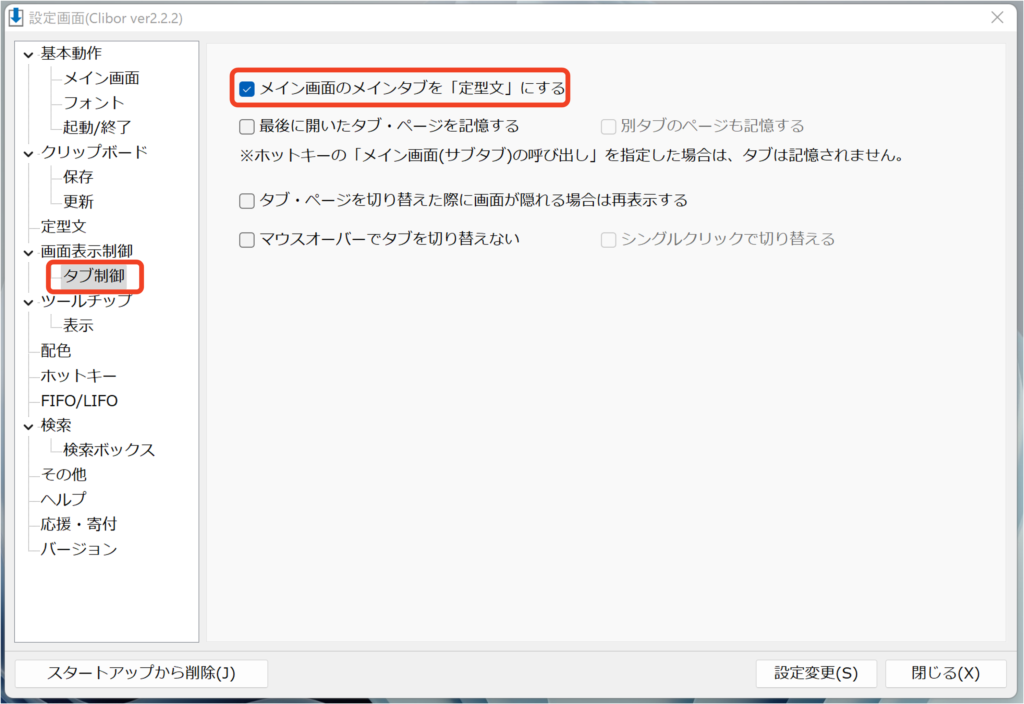This screenshot has height=704, width=1024.
Task: Check マウスオーバーでタブを切り替えない option
Action: coord(247,240)
